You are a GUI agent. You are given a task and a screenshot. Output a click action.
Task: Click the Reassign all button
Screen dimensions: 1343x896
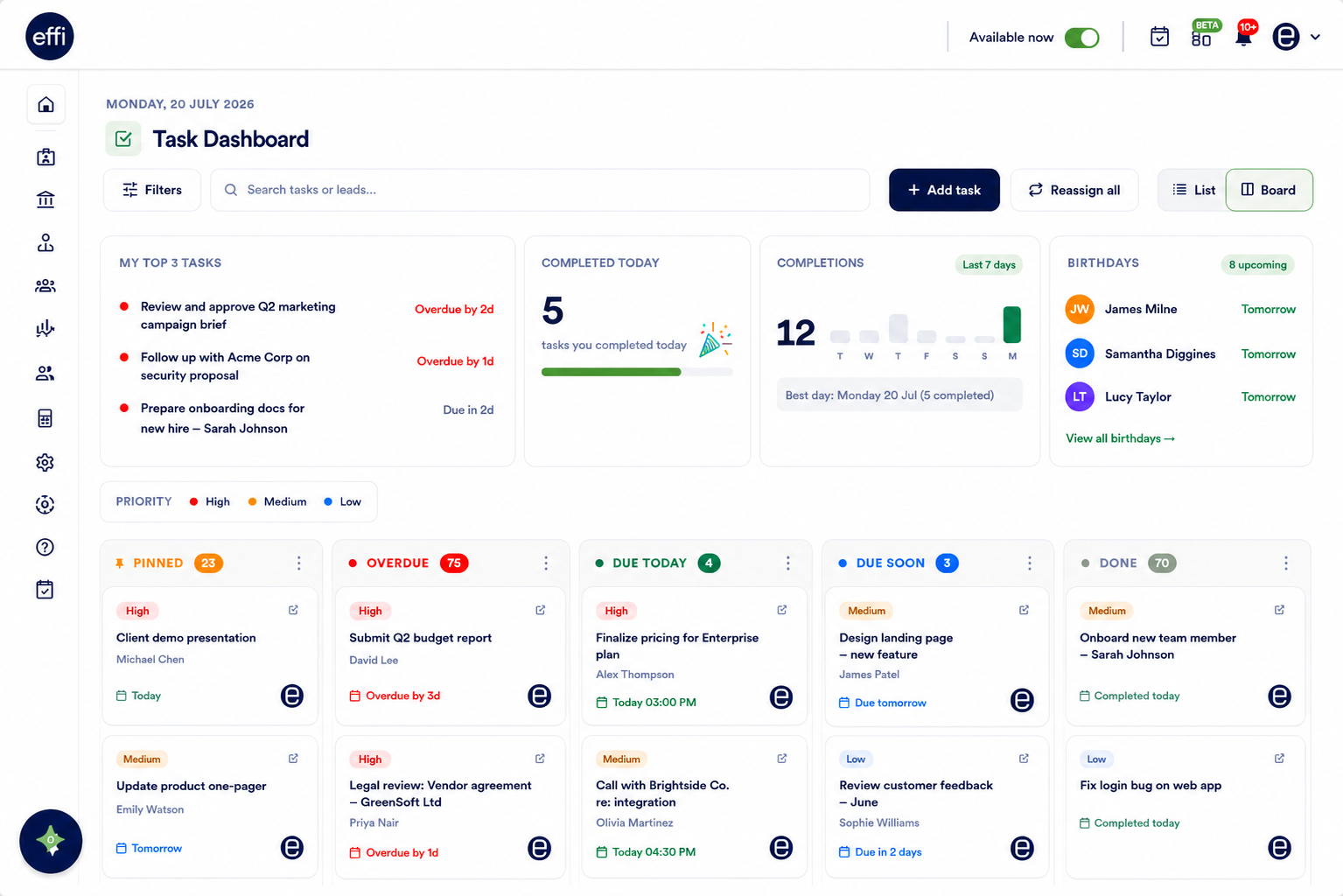[1074, 190]
